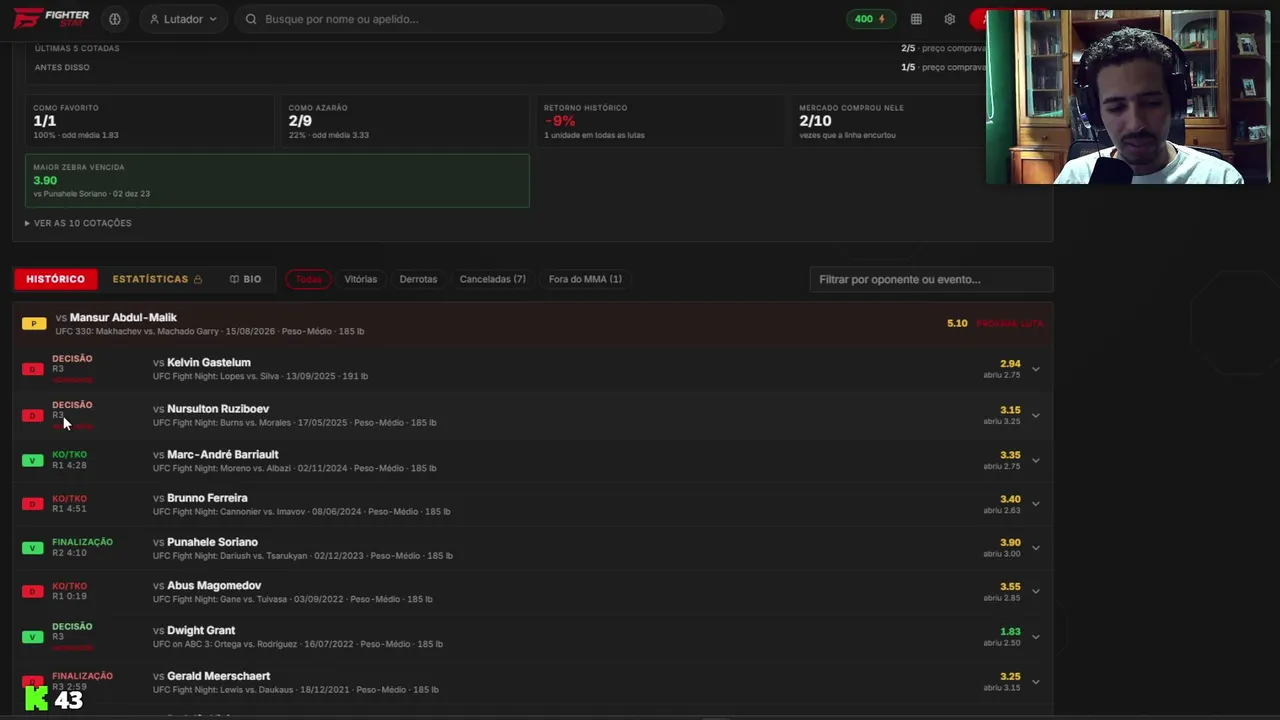Viewport: 1280px width, 720px height.
Task: Open the Marc-André Barriault fight link
Action: pos(223,454)
